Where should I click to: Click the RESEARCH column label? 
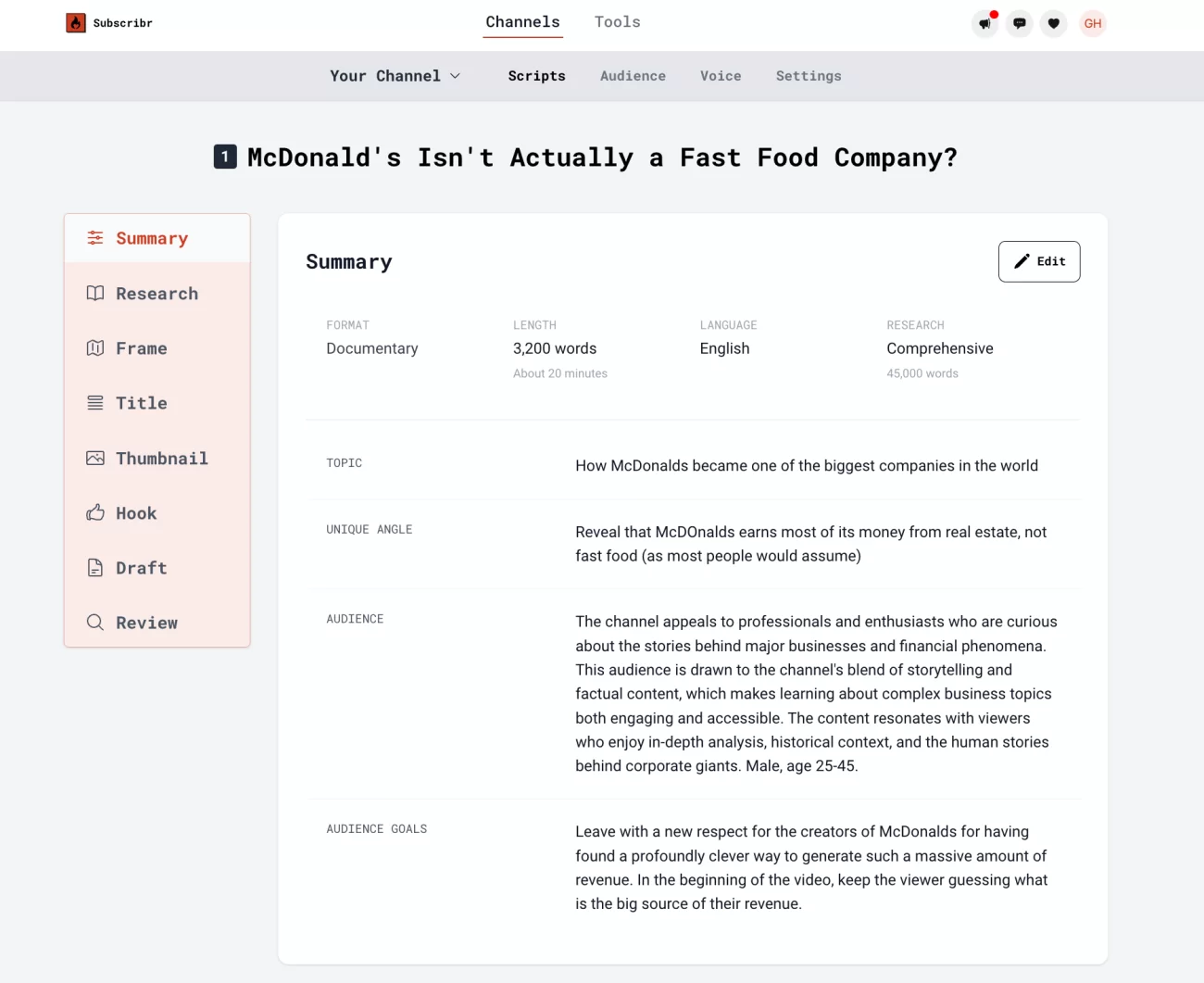coord(915,325)
